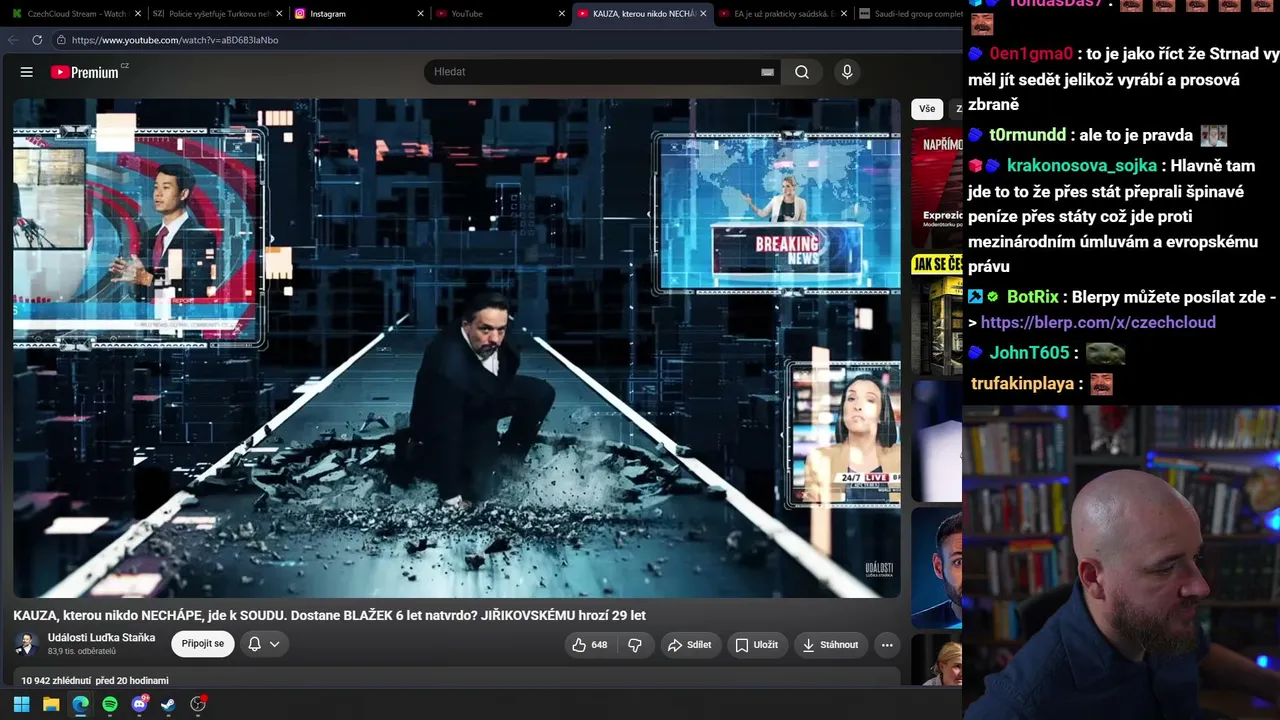The width and height of the screenshot is (1280, 720).
Task: Open channel avatar of Luděk Staněk
Action: click(27, 644)
